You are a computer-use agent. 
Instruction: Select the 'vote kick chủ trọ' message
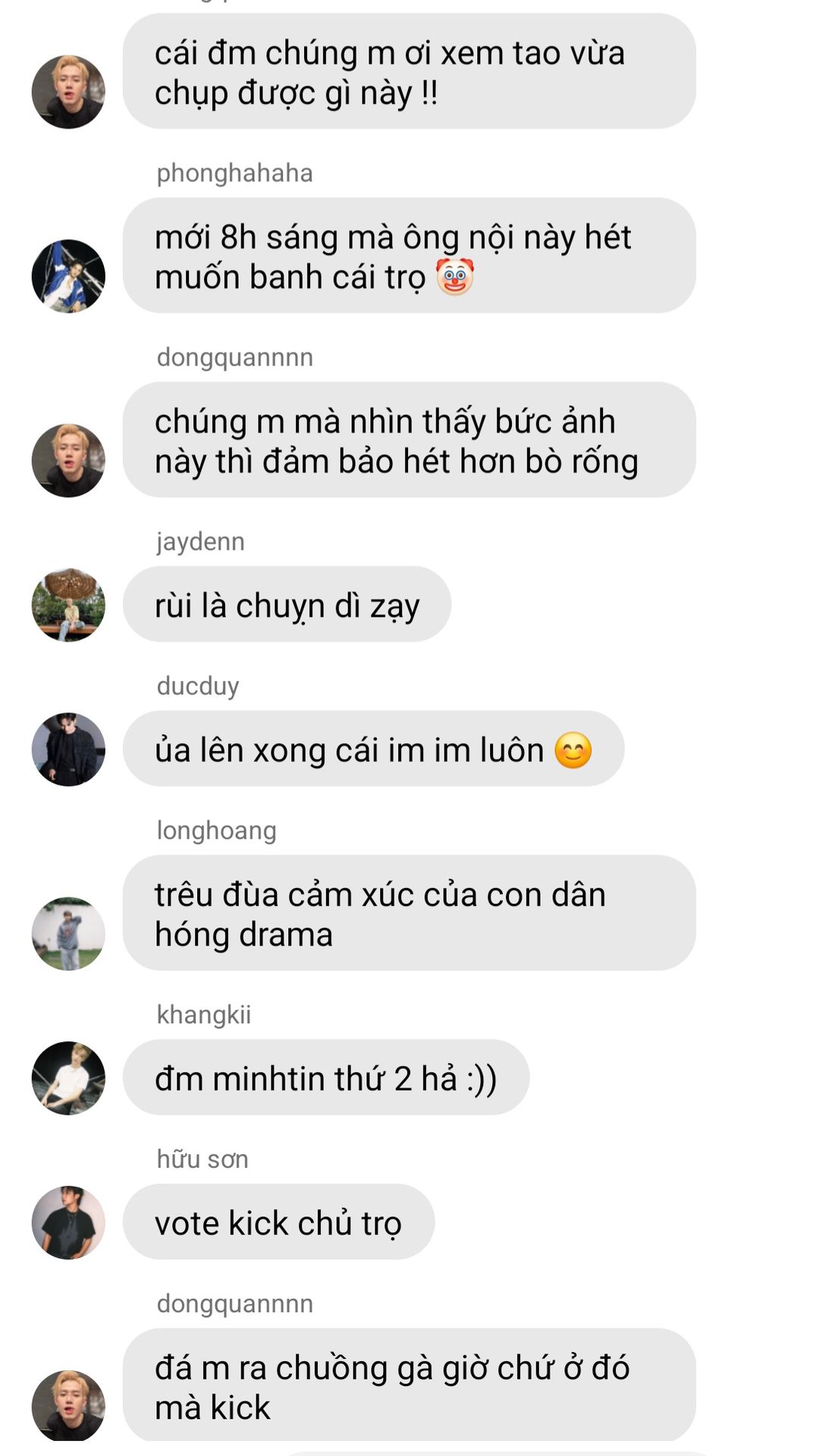279,1222
